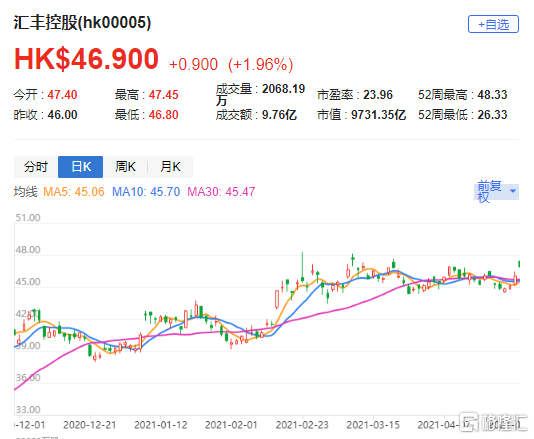Click the 45.00 y-axis label
The width and height of the screenshot is (534, 439).
point(28,282)
